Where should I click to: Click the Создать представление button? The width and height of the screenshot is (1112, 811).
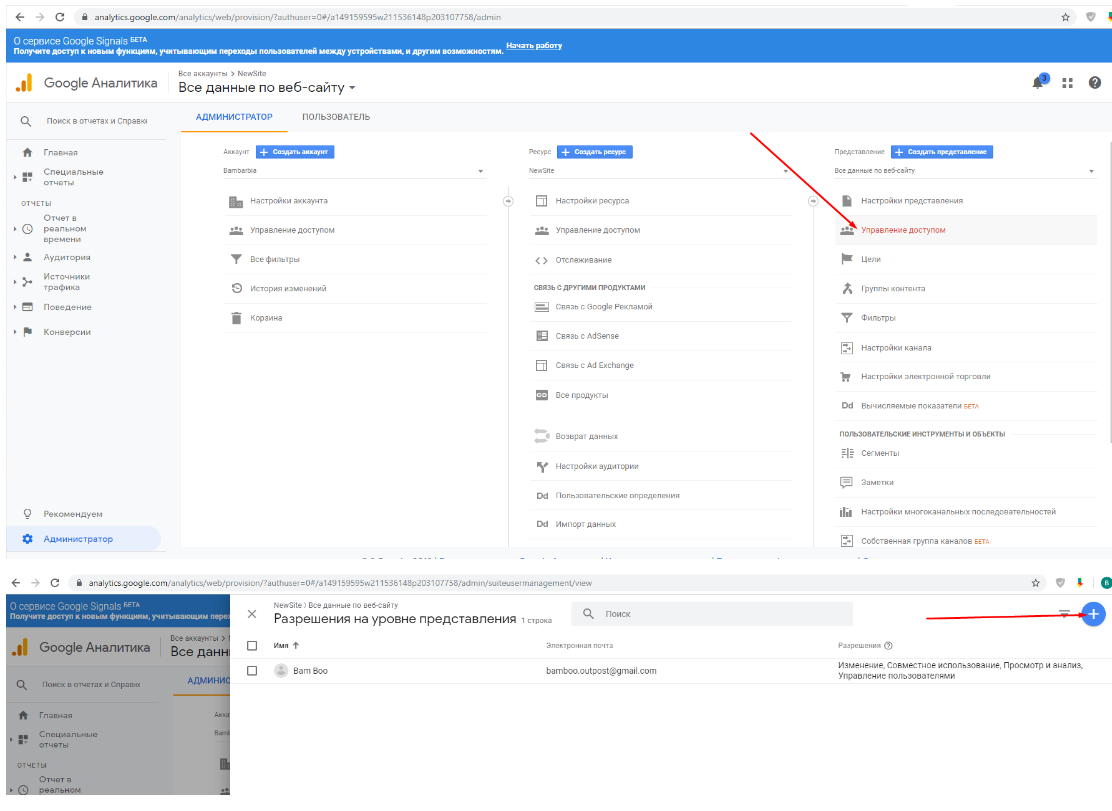tap(942, 152)
